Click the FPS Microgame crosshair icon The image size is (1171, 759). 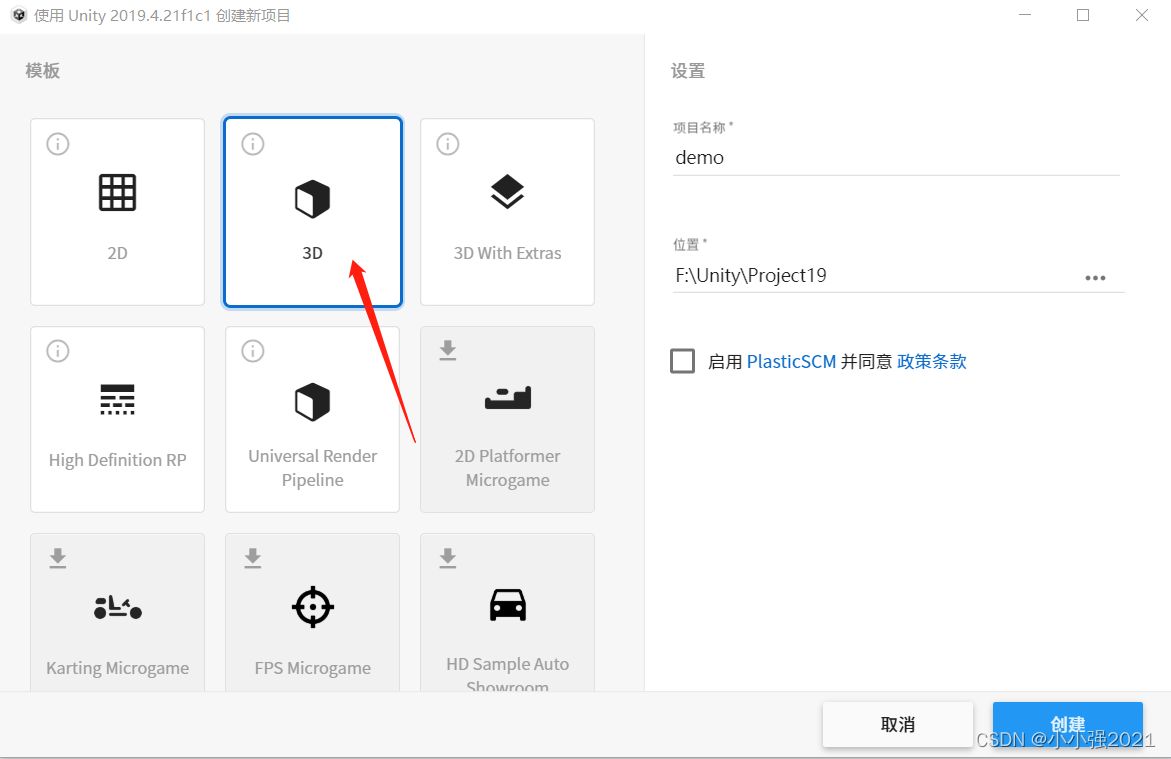click(312, 607)
